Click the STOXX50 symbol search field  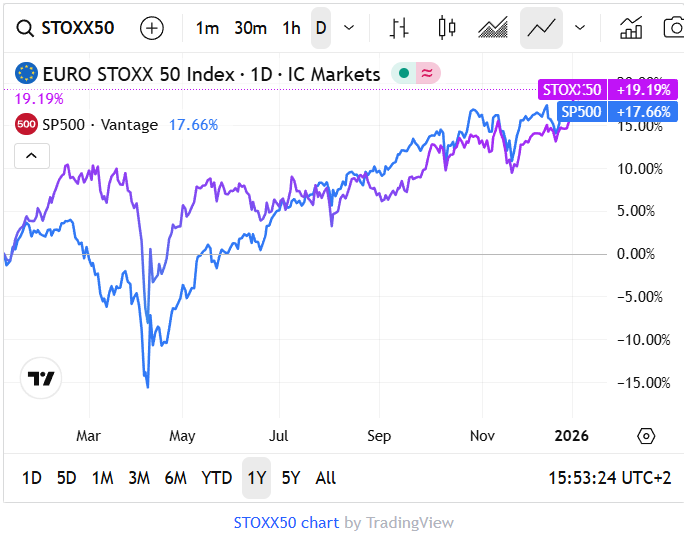[68, 28]
